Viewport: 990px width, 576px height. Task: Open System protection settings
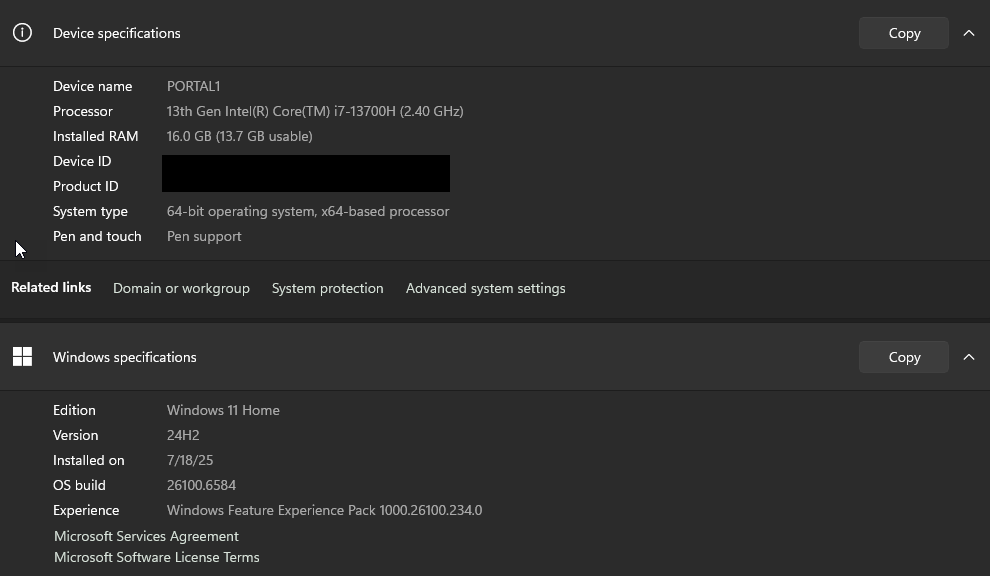pos(327,288)
